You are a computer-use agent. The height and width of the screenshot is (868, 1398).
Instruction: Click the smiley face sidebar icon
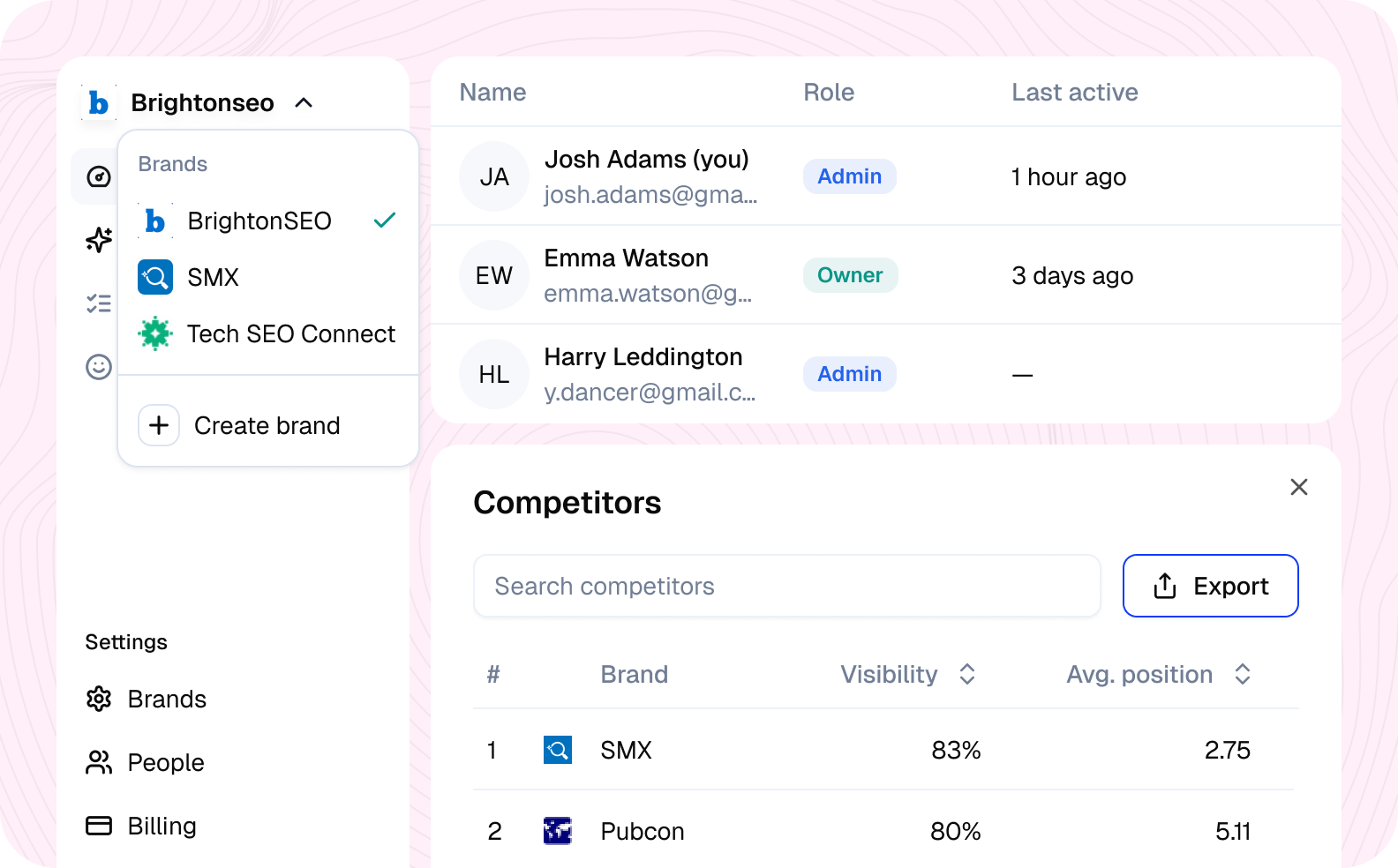97,367
